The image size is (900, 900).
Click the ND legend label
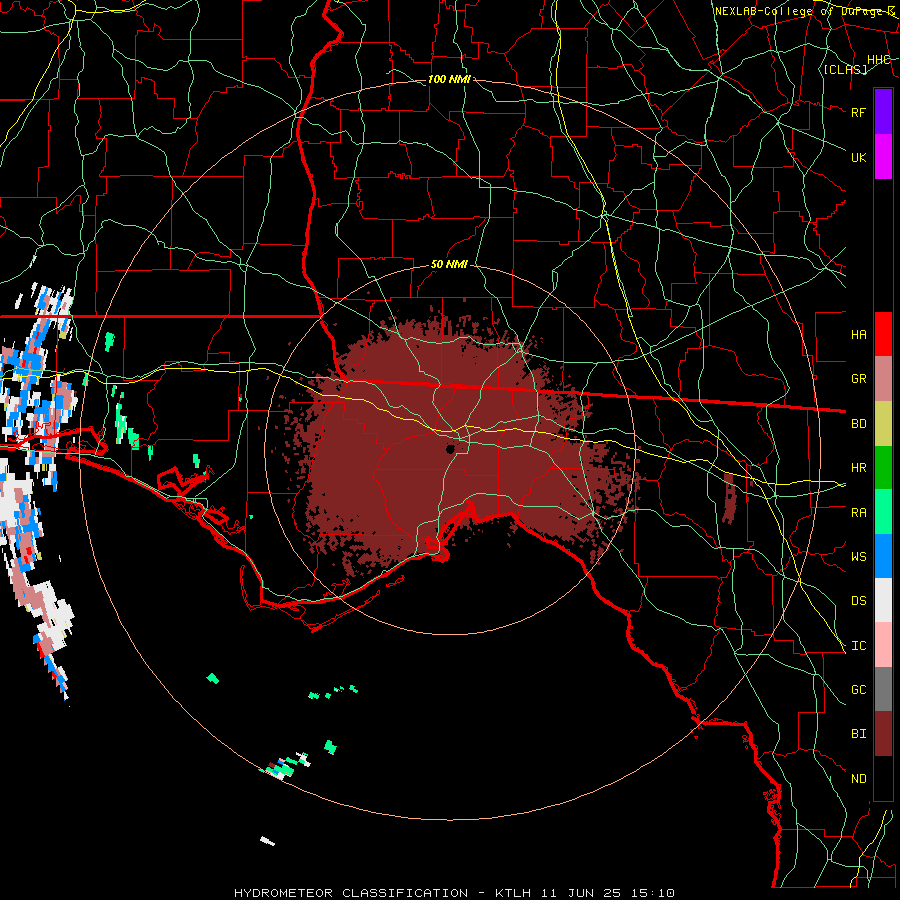(858, 779)
